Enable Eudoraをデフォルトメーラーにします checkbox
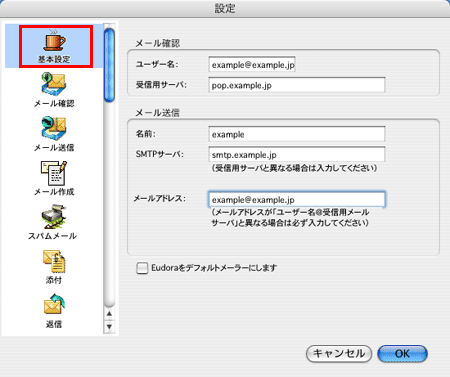This screenshot has width=450, height=377. (x=142, y=268)
